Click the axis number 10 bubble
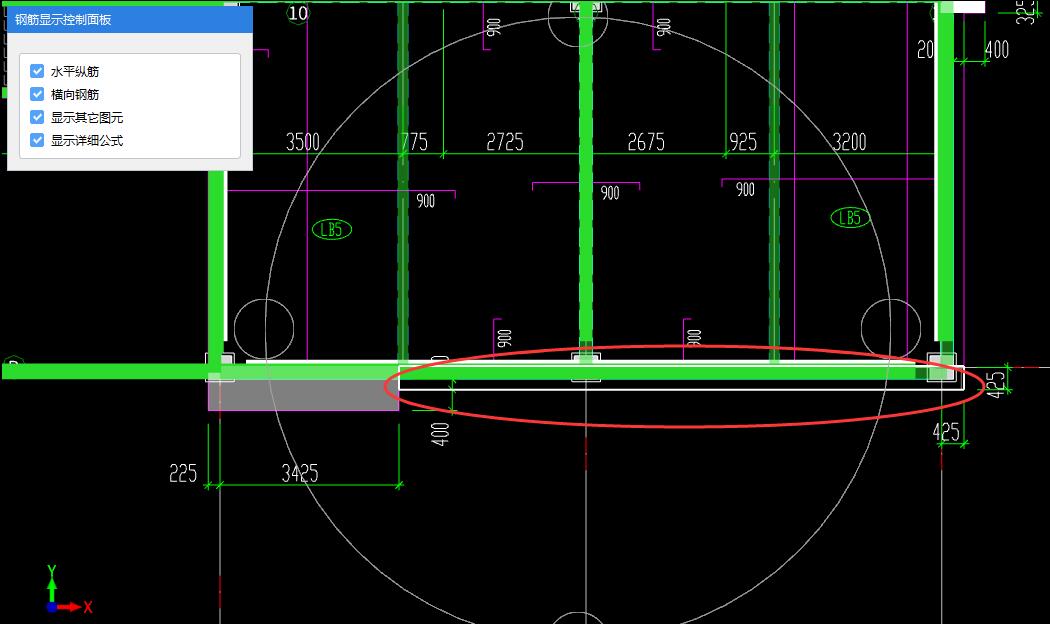 point(298,13)
